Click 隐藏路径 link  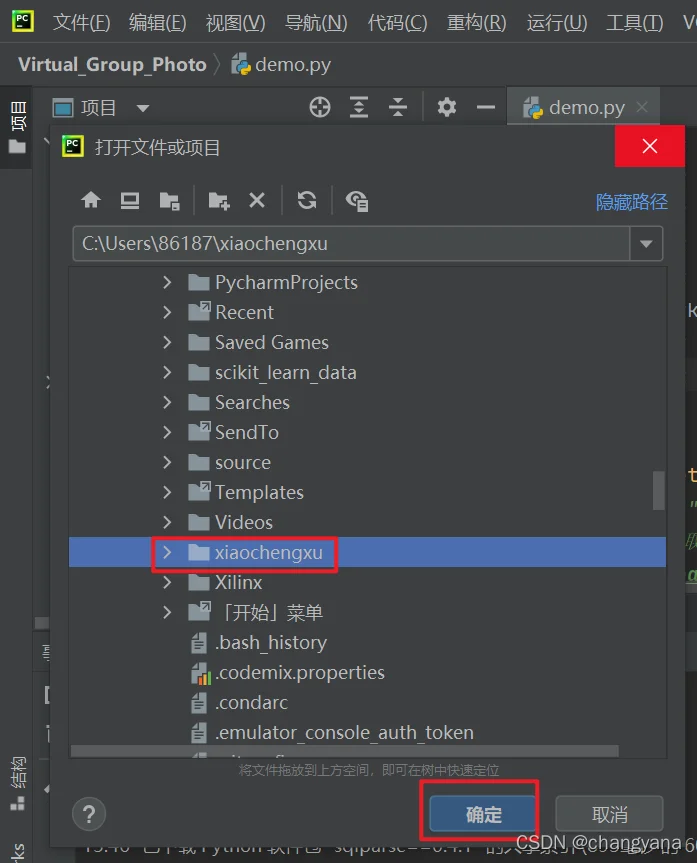(x=631, y=201)
